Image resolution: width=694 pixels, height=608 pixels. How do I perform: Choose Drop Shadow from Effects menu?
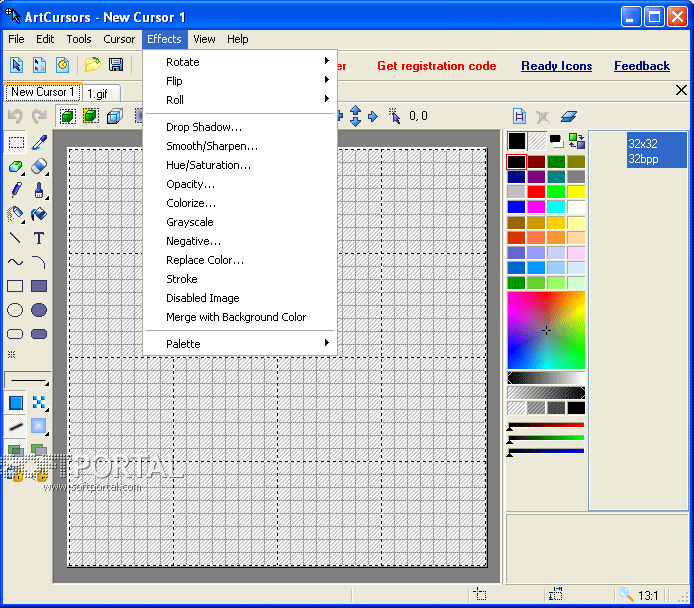240,127
